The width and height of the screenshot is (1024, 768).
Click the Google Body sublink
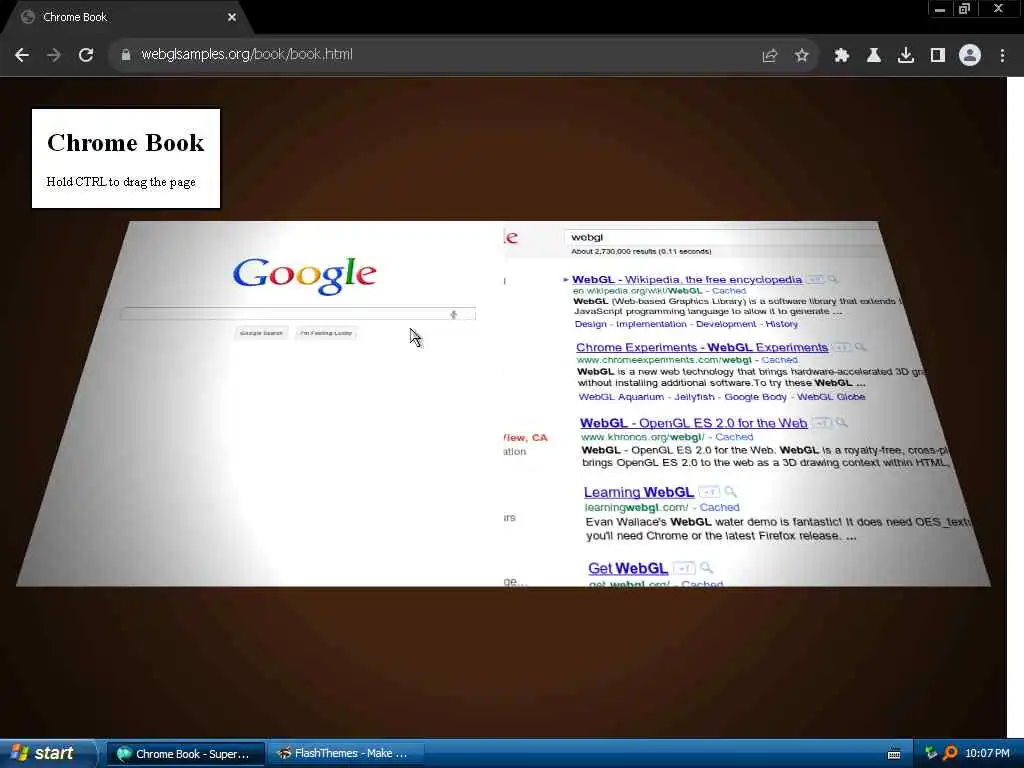[x=756, y=397]
